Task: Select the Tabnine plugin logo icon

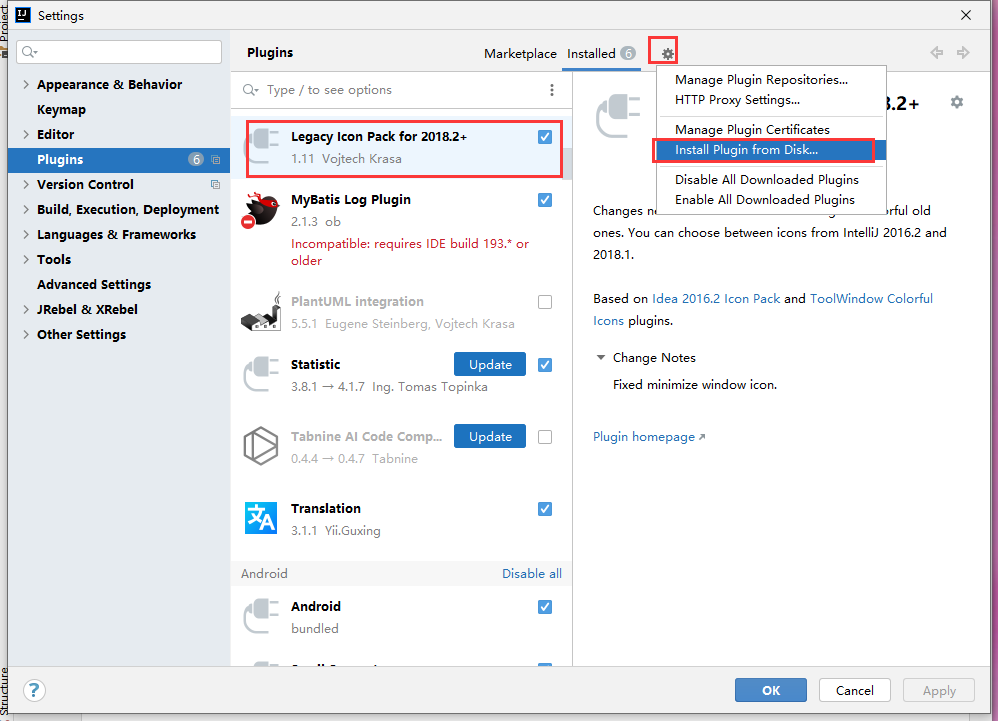Action: click(261, 446)
